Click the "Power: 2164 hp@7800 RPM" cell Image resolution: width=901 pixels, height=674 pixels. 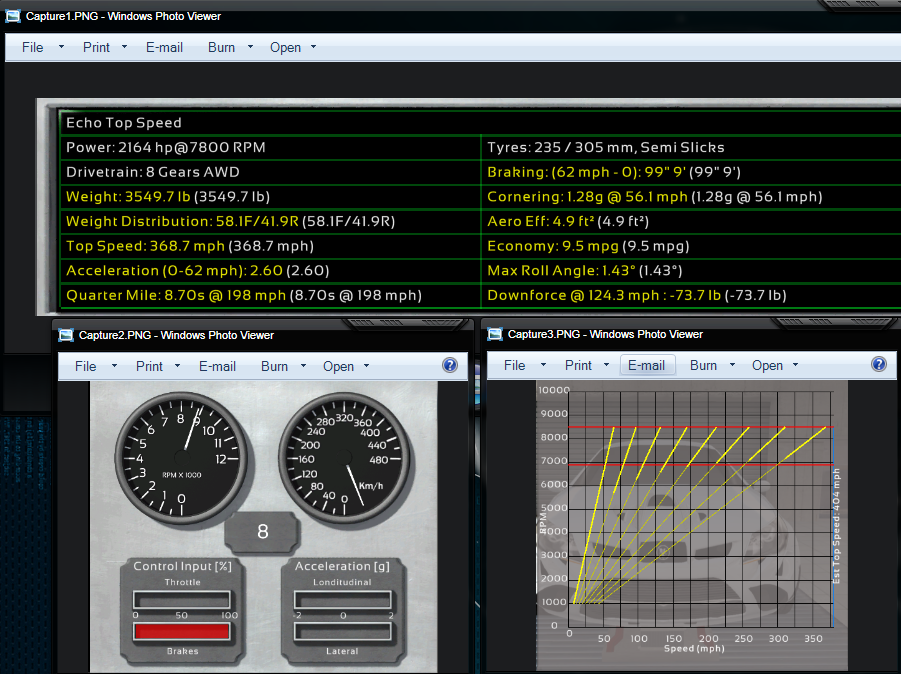270,147
